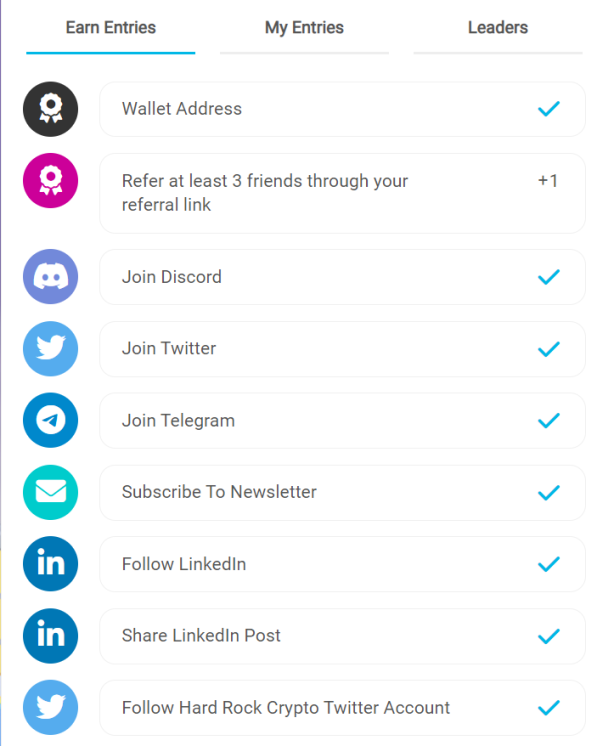The height and width of the screenshot is (746, 597).
Task: Click the checkmark on Wallet Address entry
Action: [x=548, y=109]
